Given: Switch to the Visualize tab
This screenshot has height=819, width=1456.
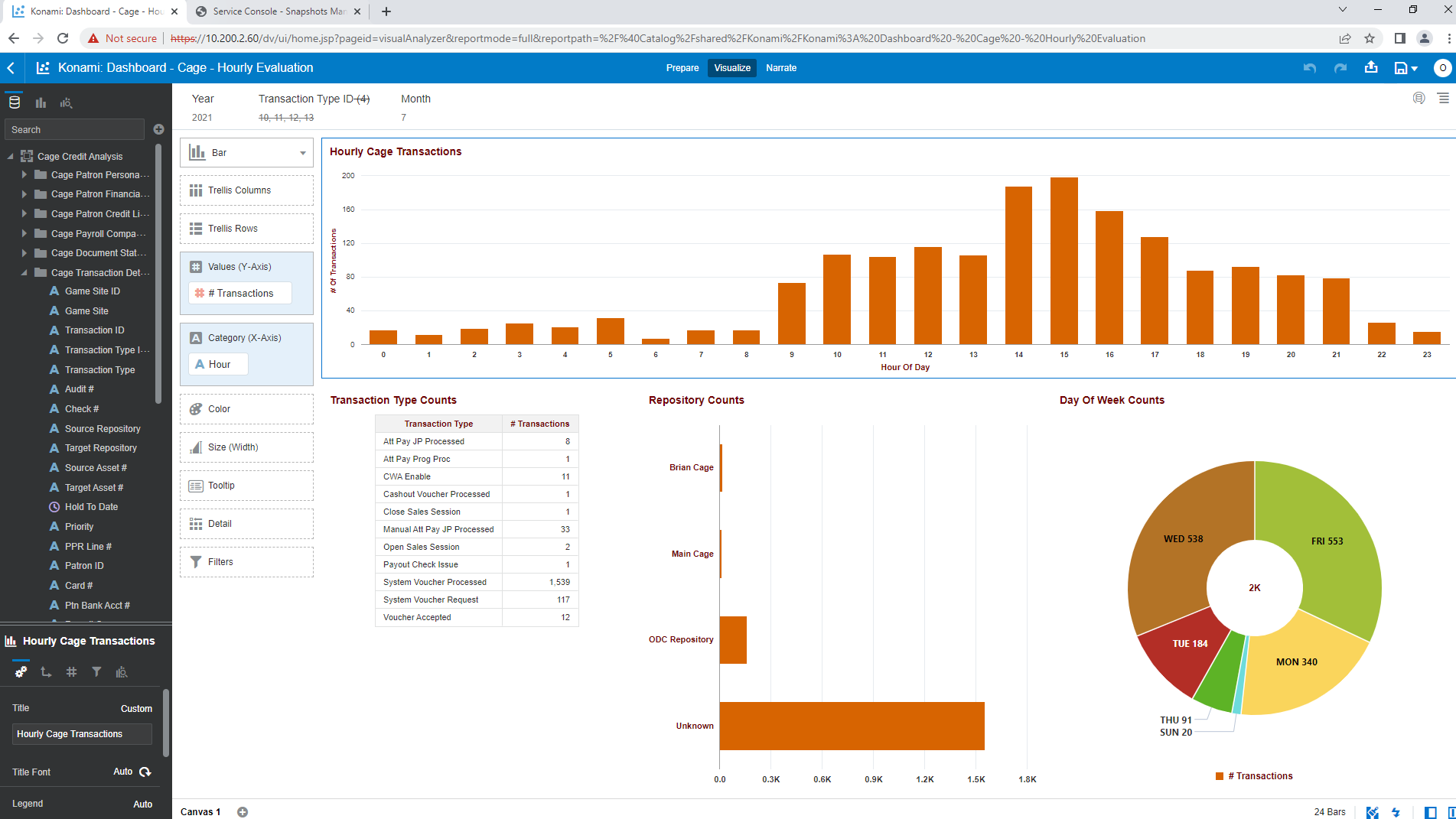Looking at the screenshot, I should tap(732, 68).
